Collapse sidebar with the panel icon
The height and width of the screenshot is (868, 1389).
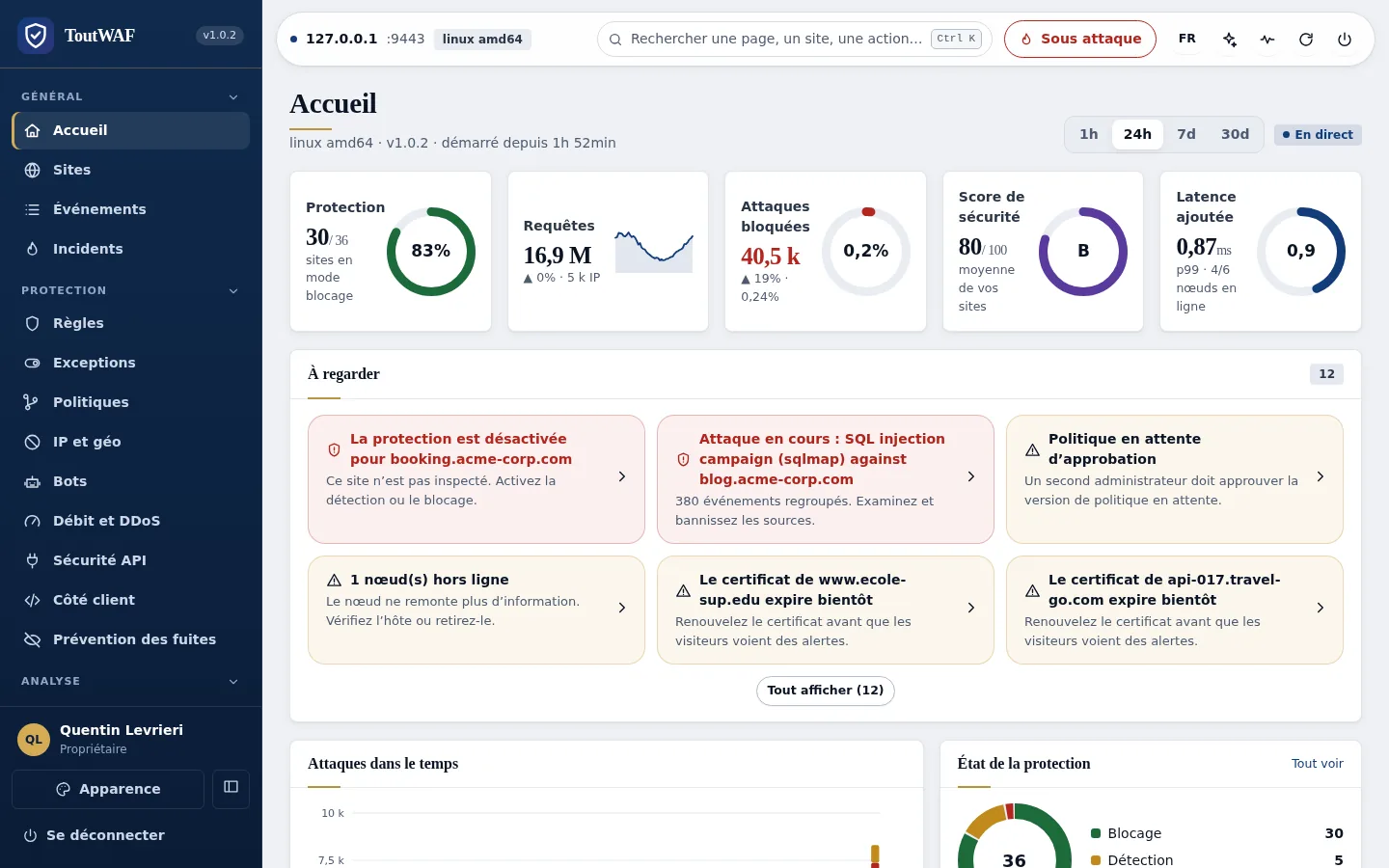(x=231, y=788)
